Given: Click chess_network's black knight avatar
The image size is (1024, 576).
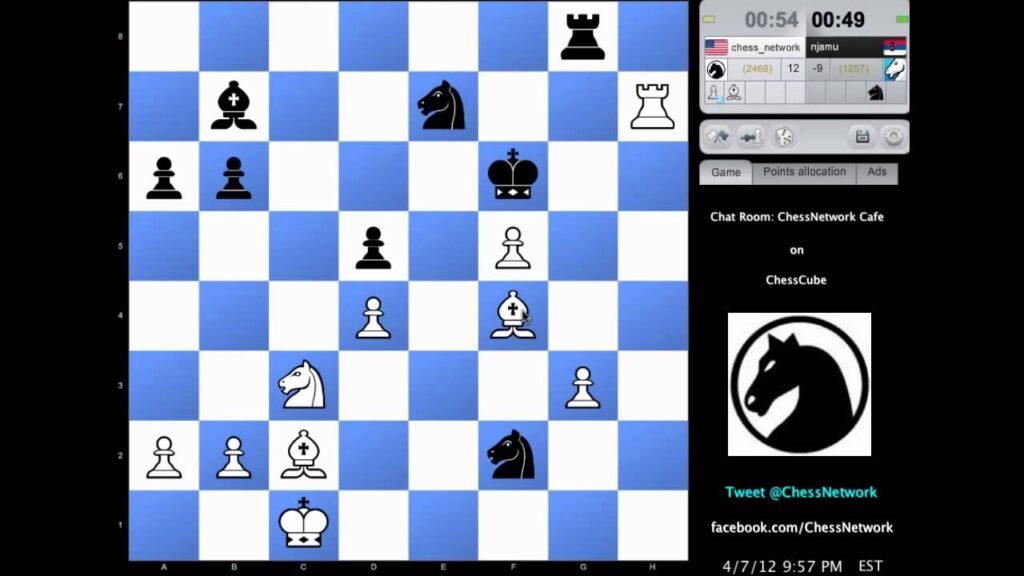Looking at the screenshot, I should click(716, 69).
